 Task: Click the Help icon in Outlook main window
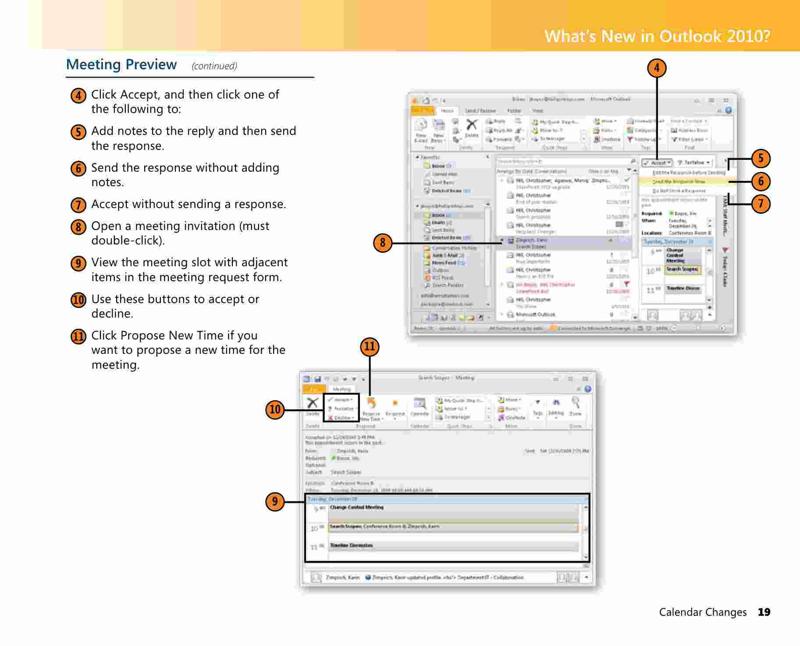click(728, 110)
